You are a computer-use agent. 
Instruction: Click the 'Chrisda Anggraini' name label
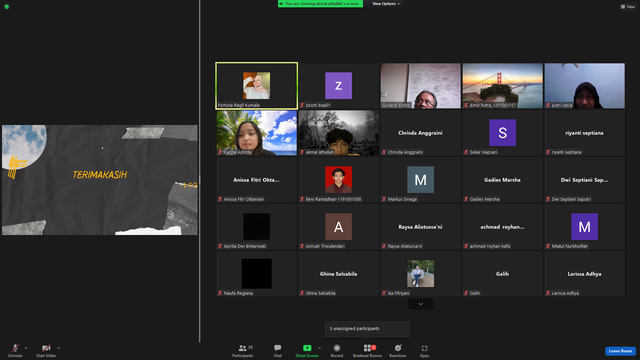point(405,152)
